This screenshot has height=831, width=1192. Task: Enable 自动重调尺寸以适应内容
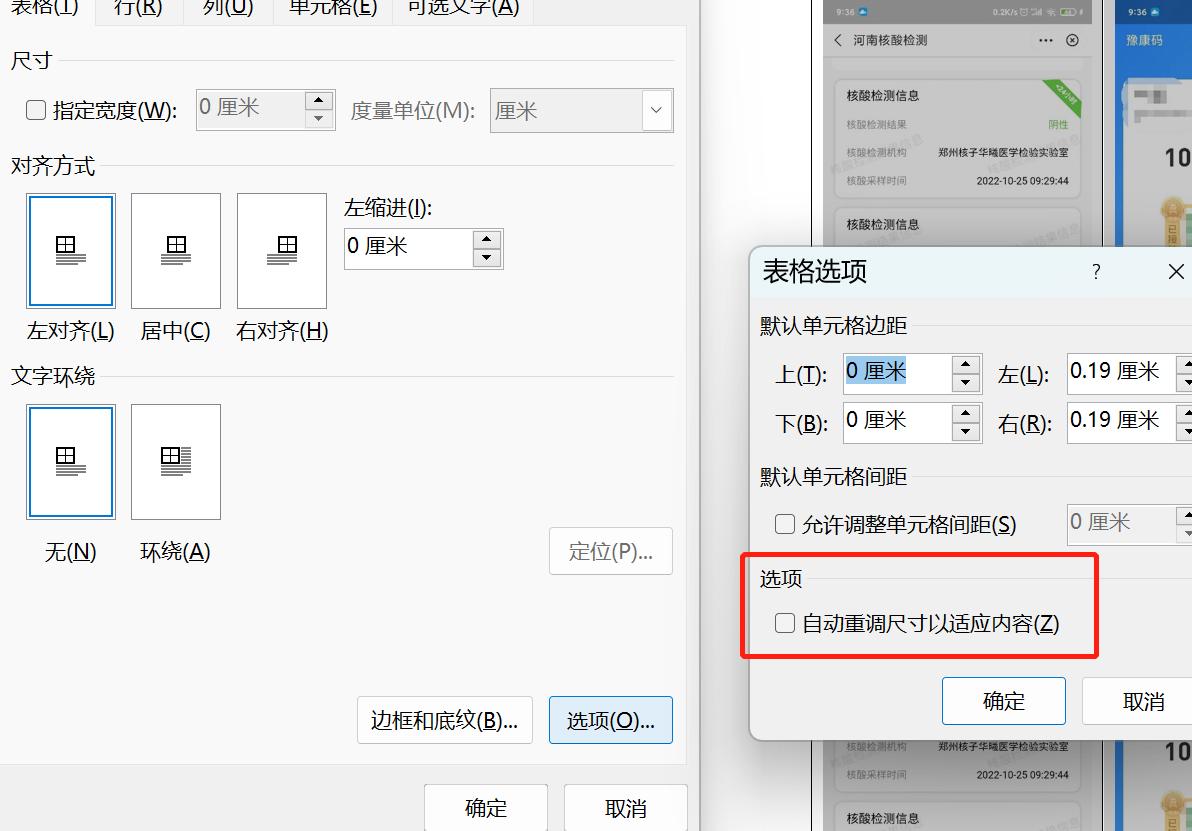pyautogui.click(x=785, y=623)
